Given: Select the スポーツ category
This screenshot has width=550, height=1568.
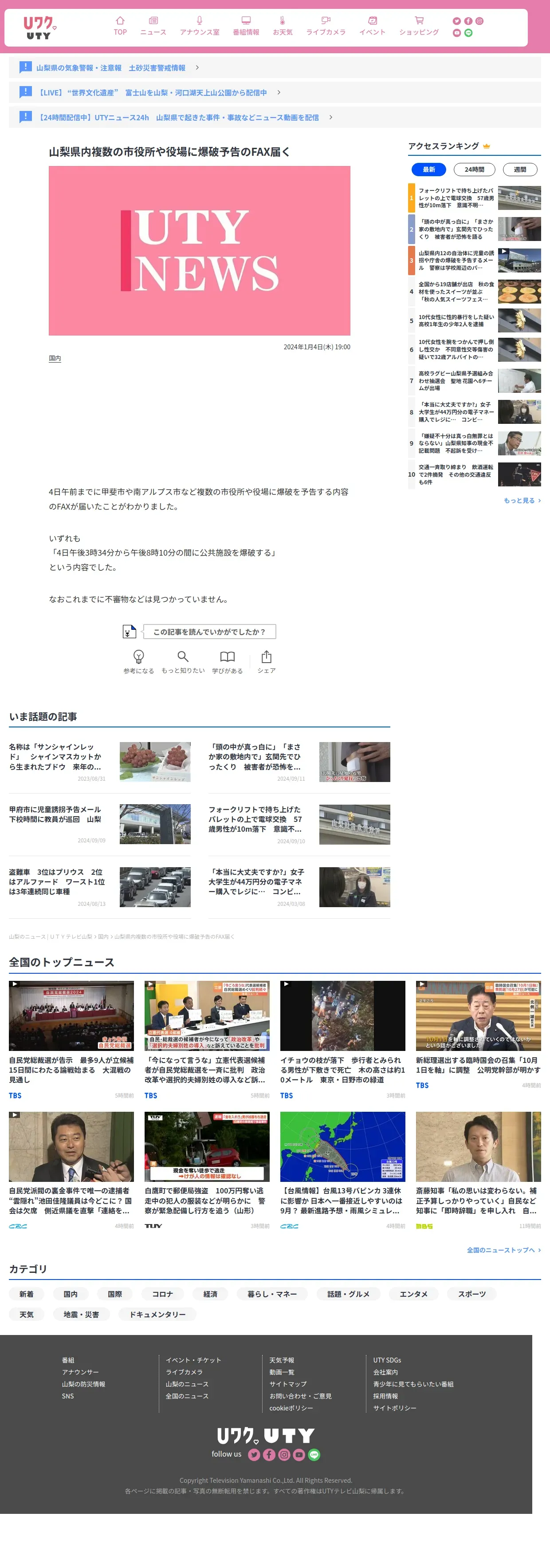Looking at the screenshot, I should [x=472, y=1293].
